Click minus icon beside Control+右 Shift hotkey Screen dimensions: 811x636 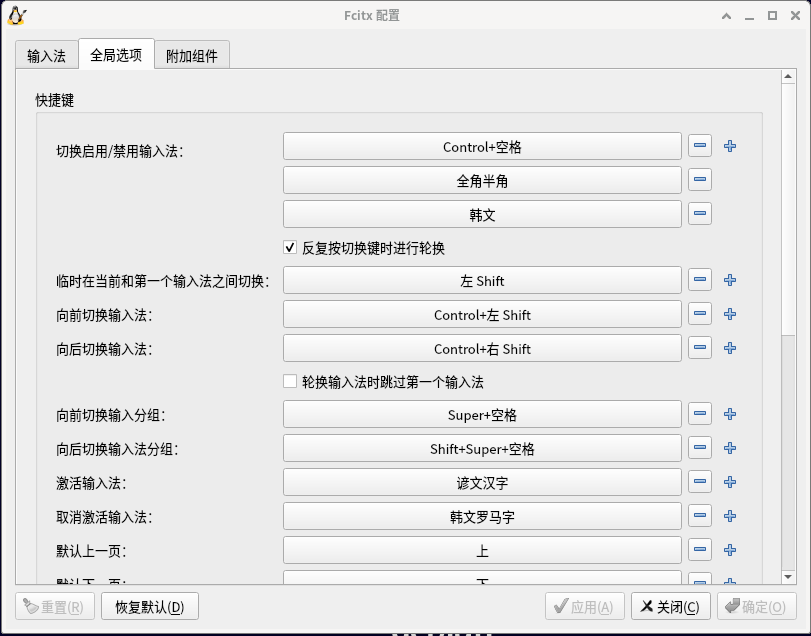(700, 348)
